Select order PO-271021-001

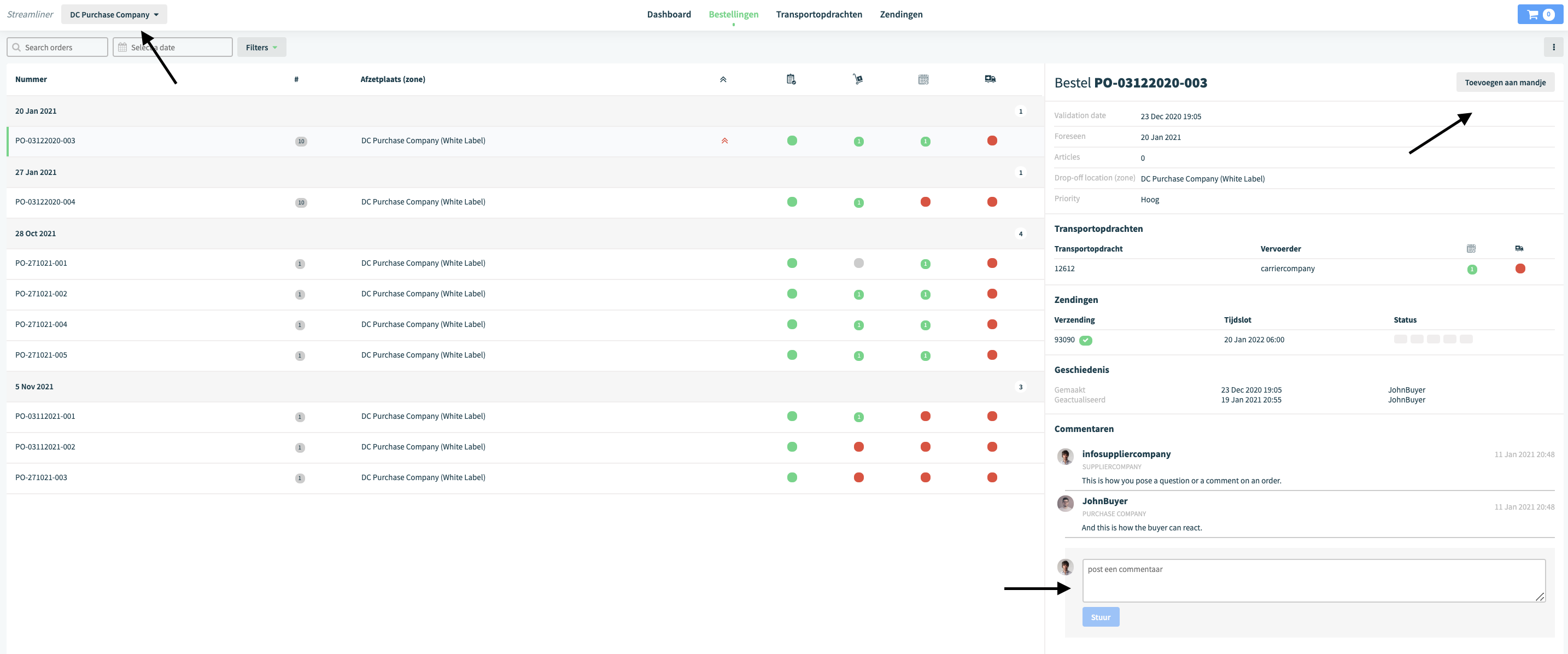pyautogui.click(x=525, y=263)
